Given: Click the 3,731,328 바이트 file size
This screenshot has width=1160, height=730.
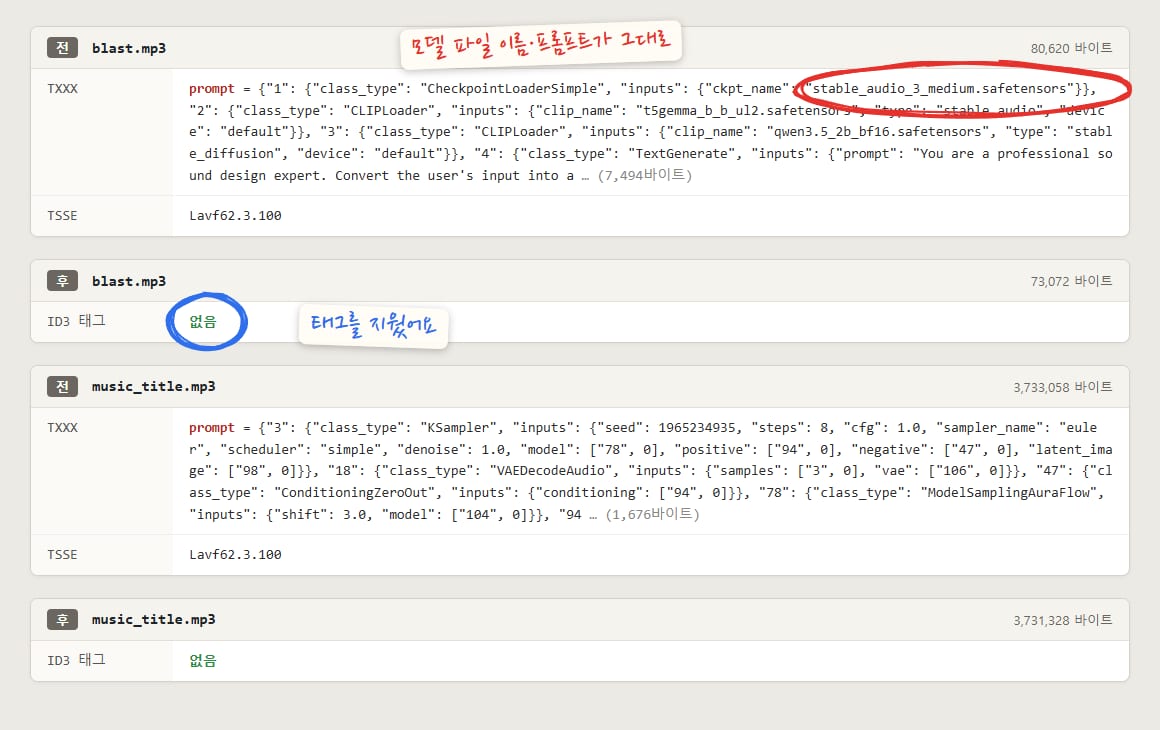Looking at the screenshot, I should point(1063,620).
